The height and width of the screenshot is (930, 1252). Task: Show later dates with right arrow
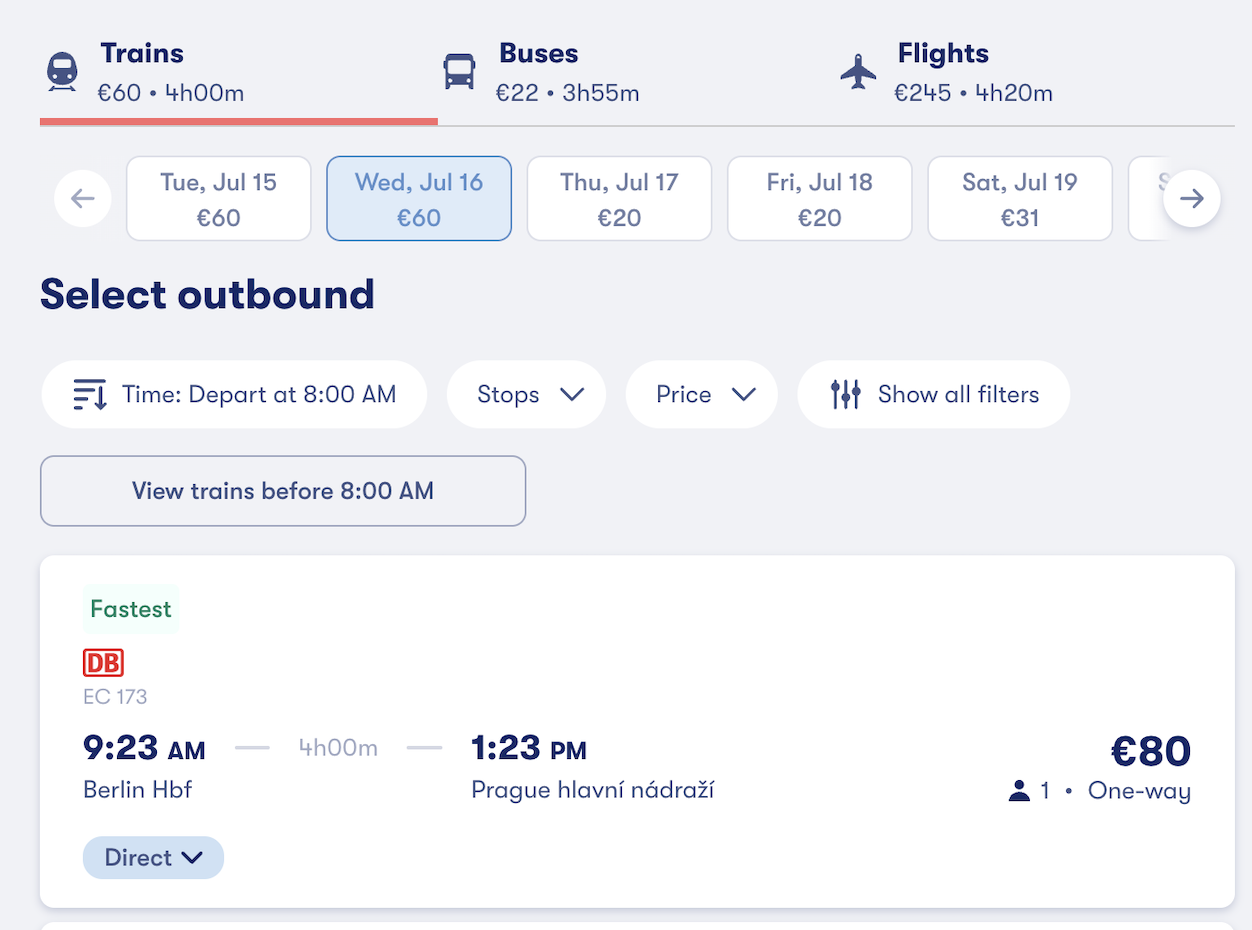(x=1192, y=198)
